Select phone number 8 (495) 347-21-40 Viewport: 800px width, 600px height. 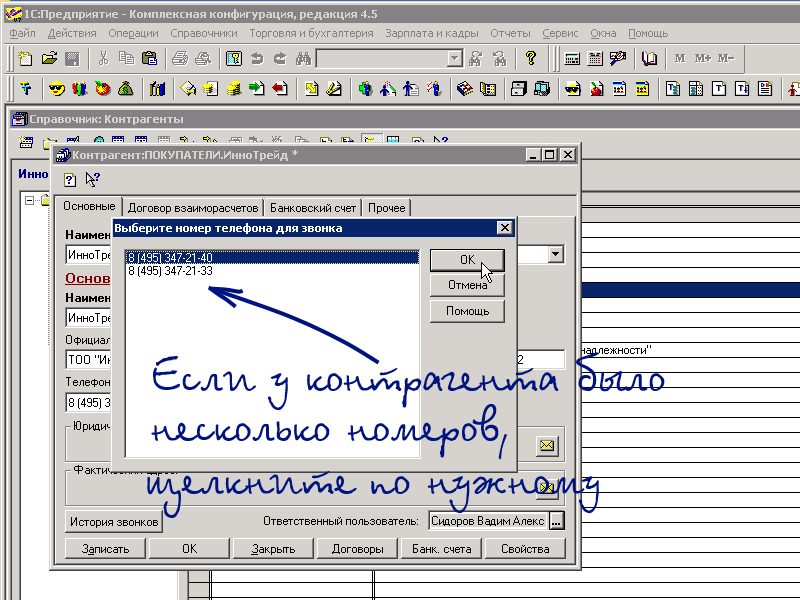click(x=272, y=258)
